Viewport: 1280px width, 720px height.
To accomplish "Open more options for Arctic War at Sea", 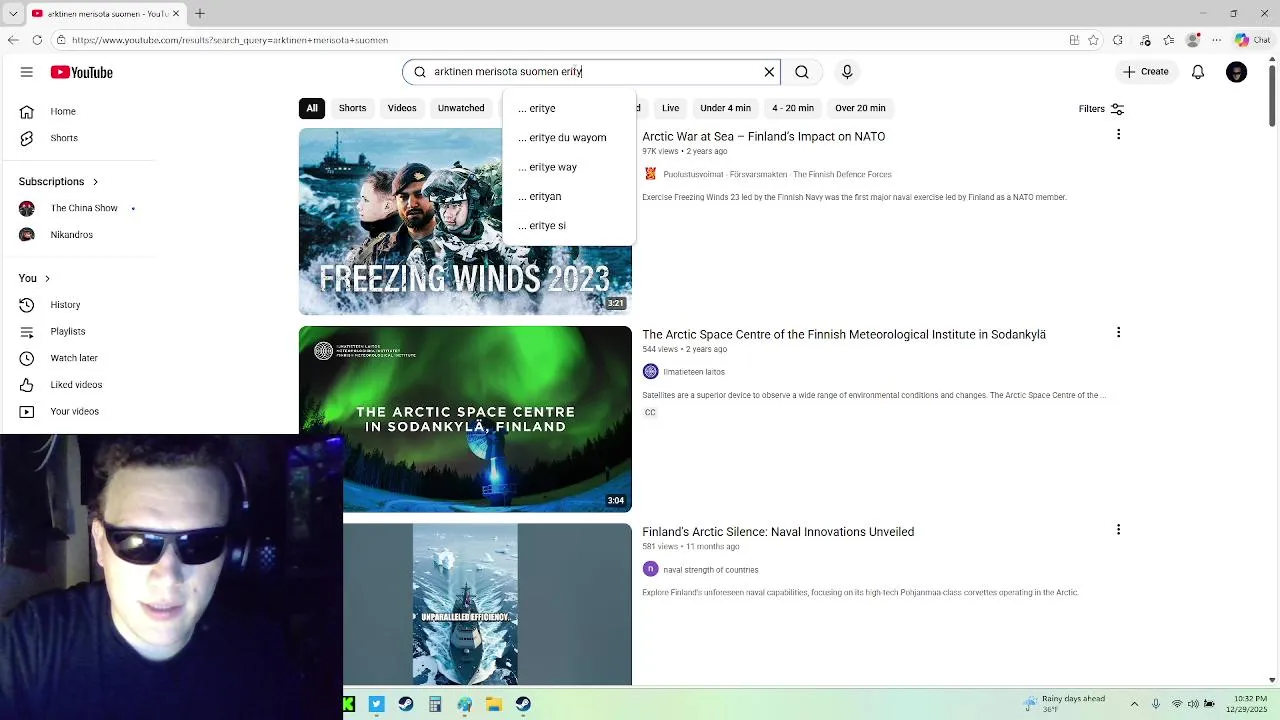I will coord(1118,134).
